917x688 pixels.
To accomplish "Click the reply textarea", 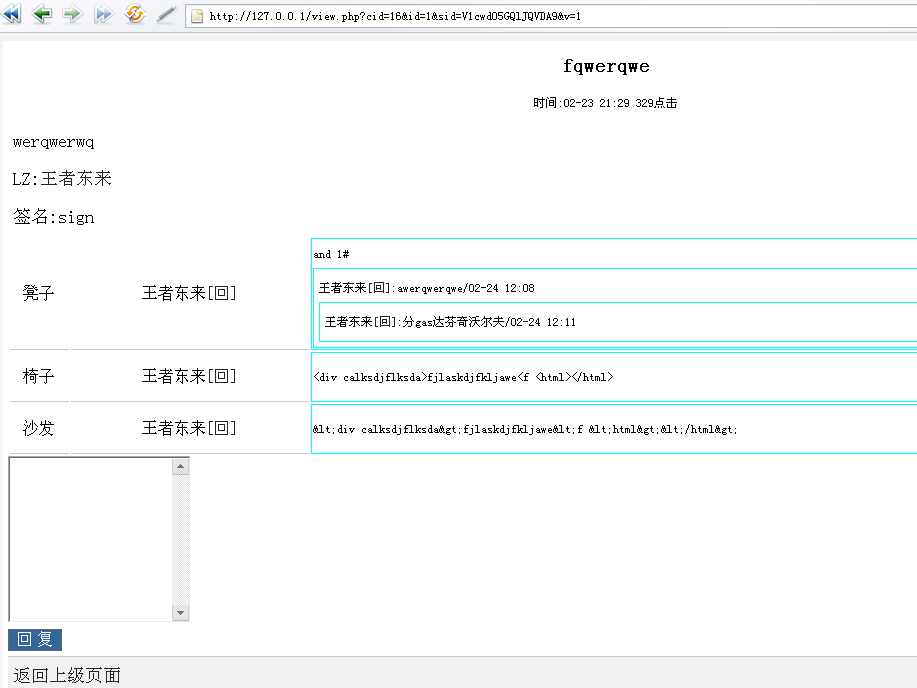I will (x=90, y=539).
